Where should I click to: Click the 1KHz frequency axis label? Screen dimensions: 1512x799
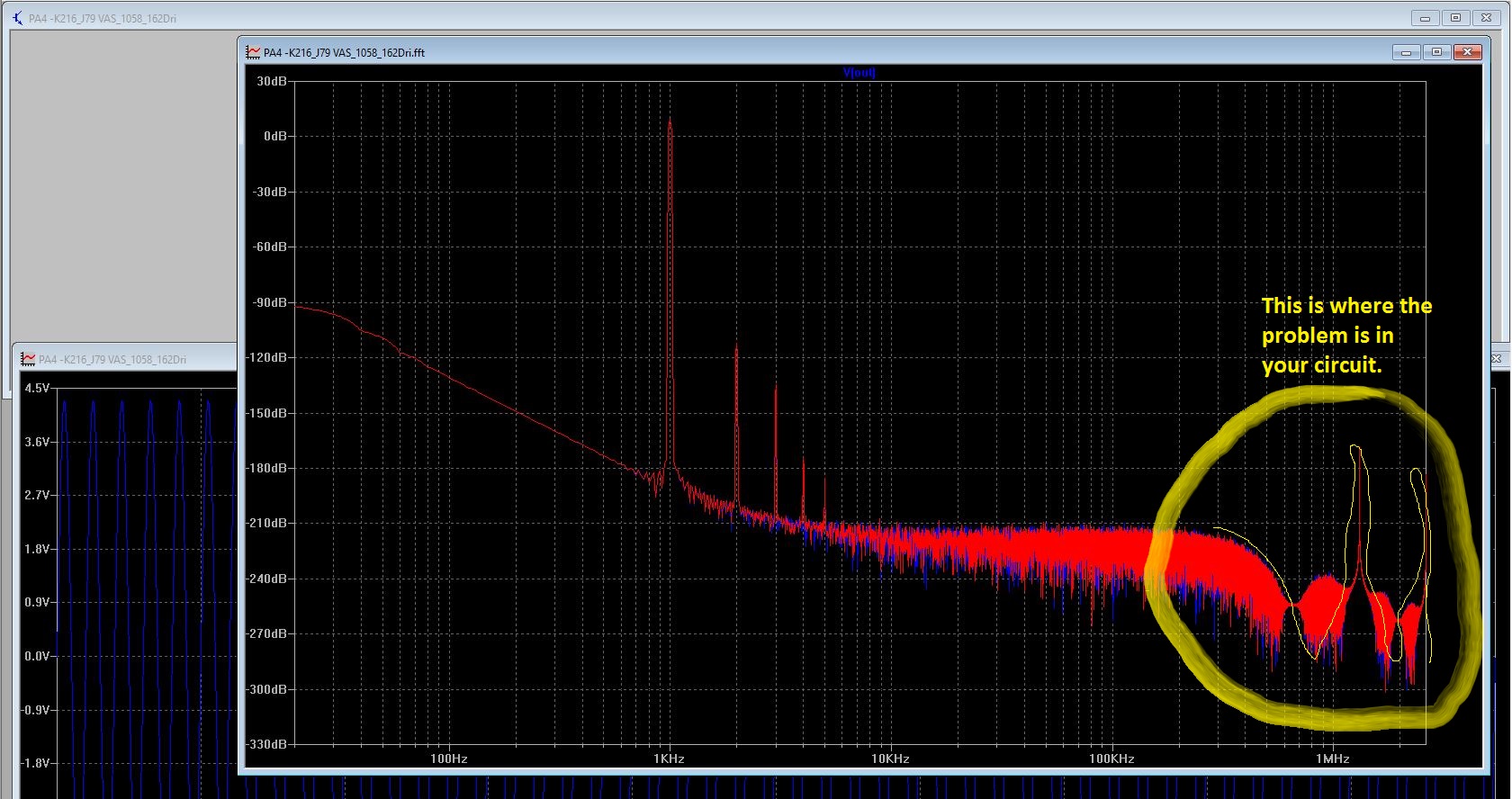click(x=669, y=759)
